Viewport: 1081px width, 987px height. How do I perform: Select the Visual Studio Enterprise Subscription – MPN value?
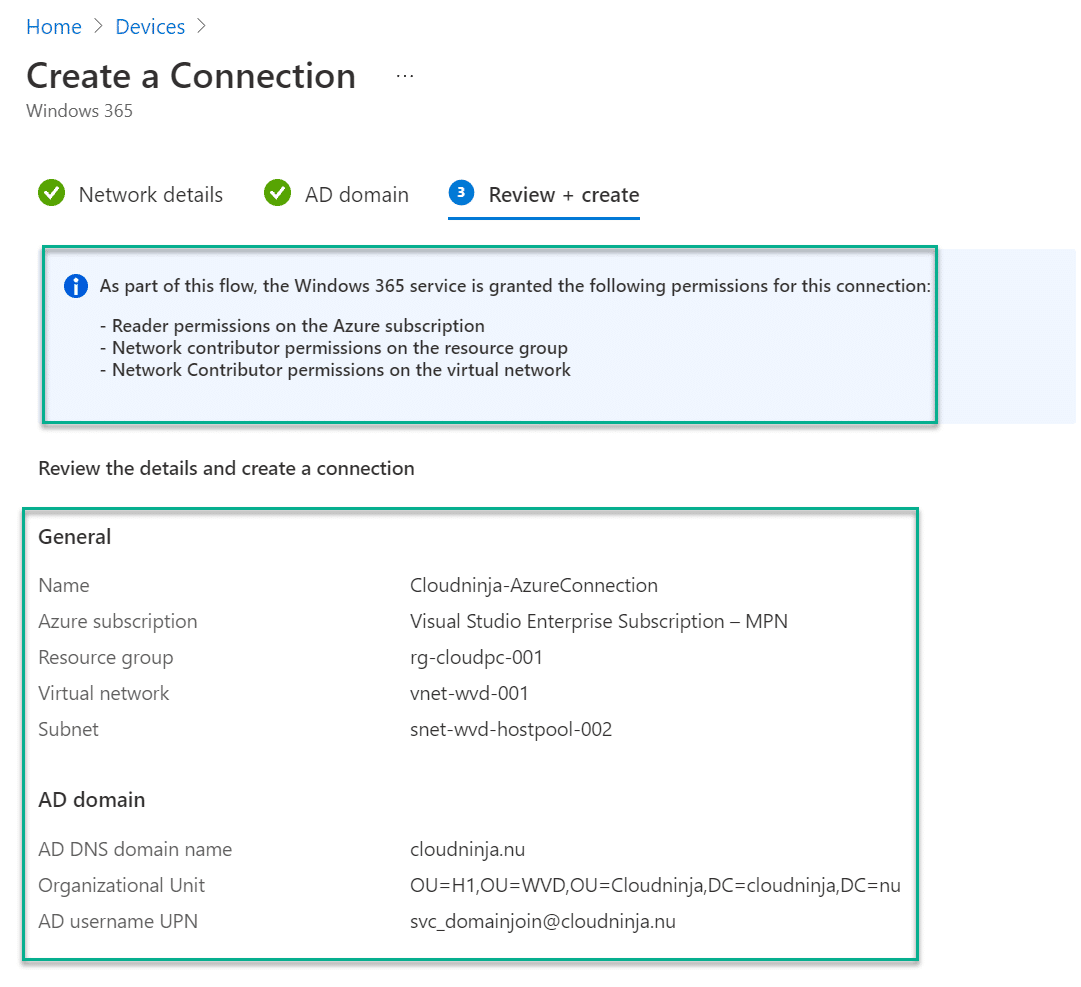[598, 622]
